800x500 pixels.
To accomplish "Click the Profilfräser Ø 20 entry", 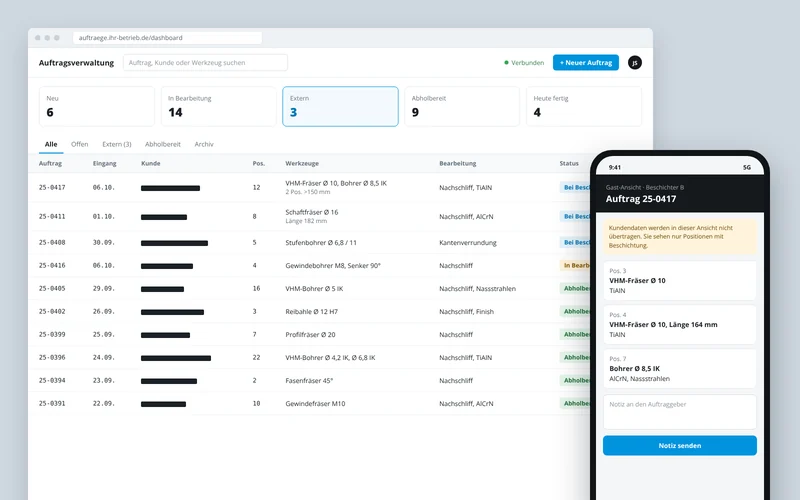I will coord(310,334).
